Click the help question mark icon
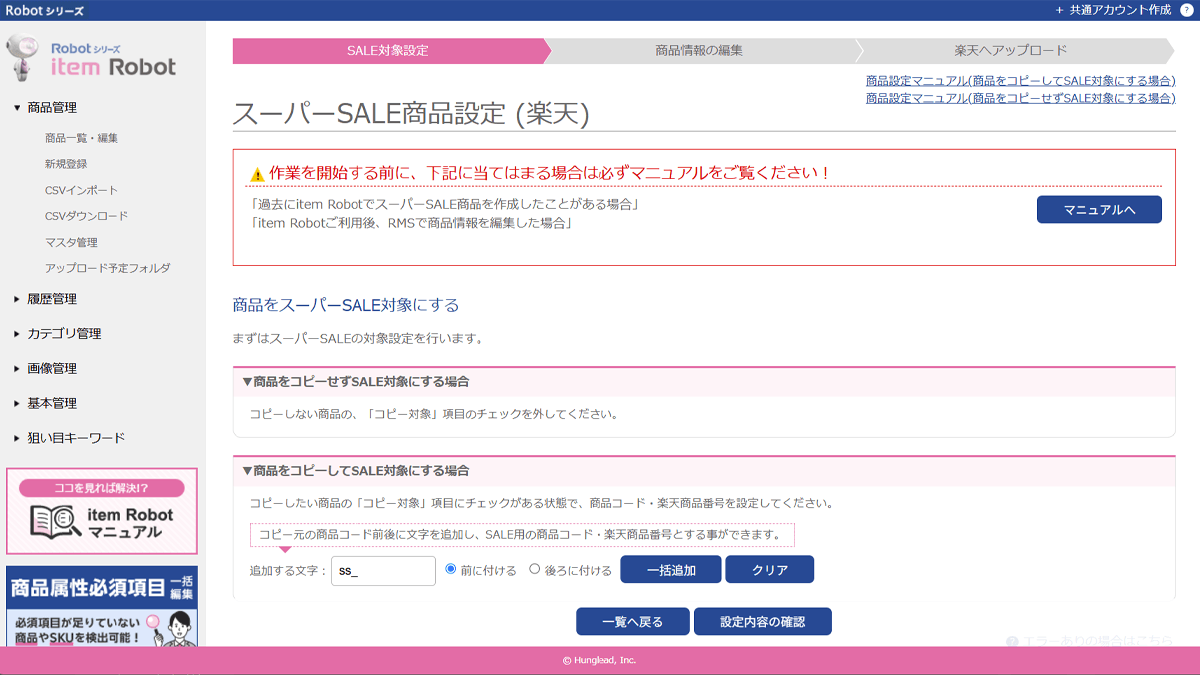The height and width of the screenshot is (675, 1200). click(x=1186, y=9)
